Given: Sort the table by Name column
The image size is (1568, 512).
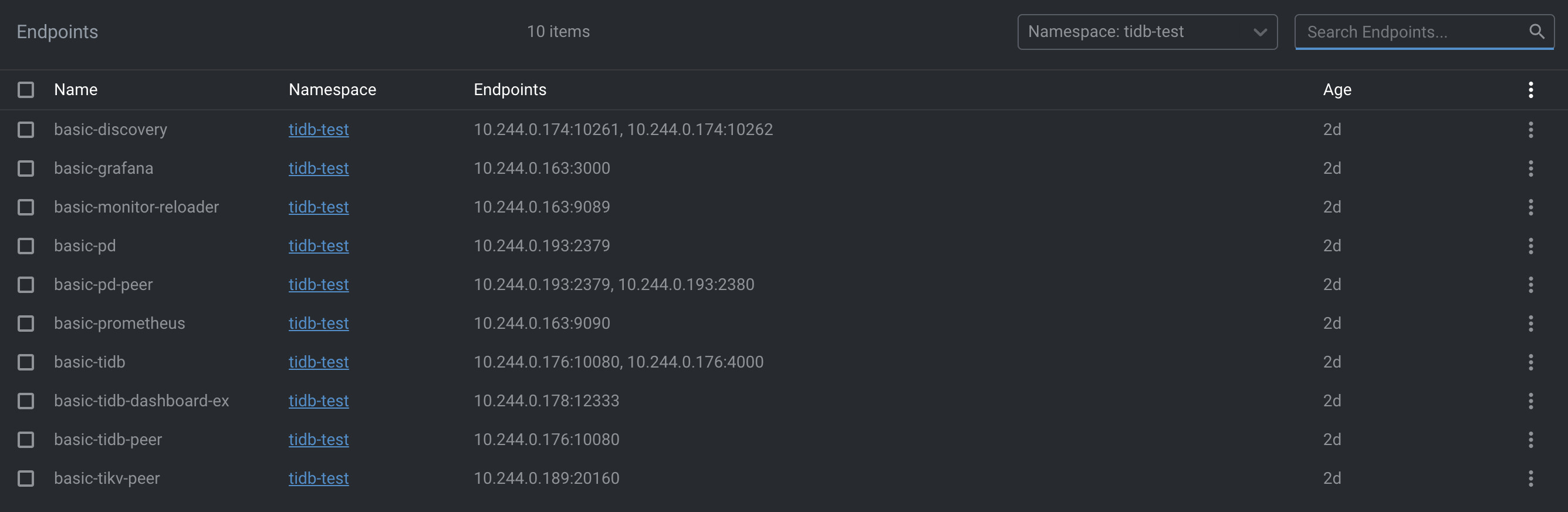Looking at the screenshot, I should (x=76, y=90).
